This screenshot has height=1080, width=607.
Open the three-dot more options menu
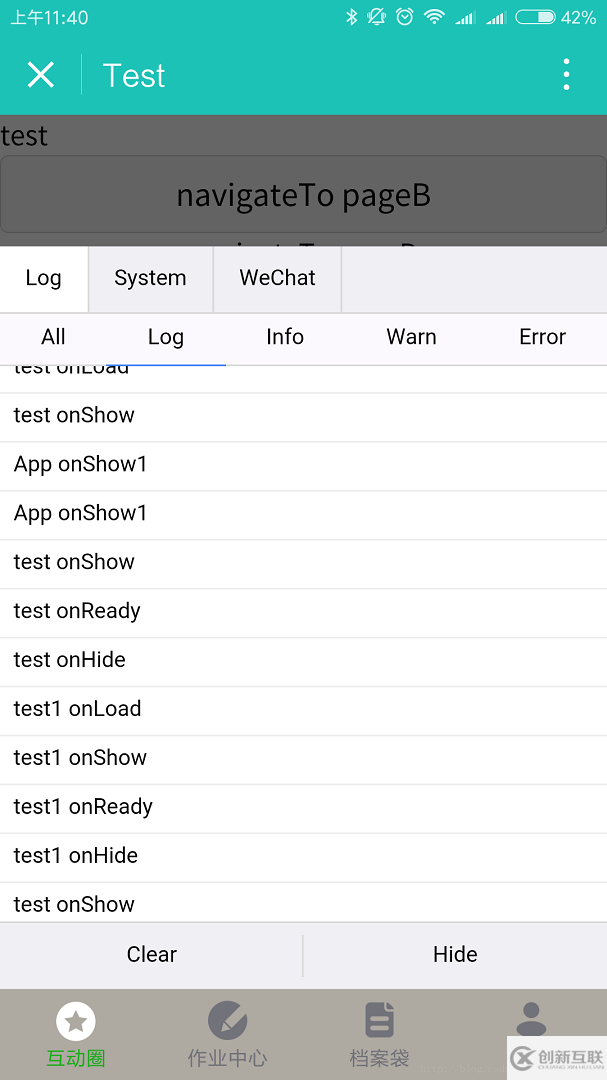pos(566,75)
